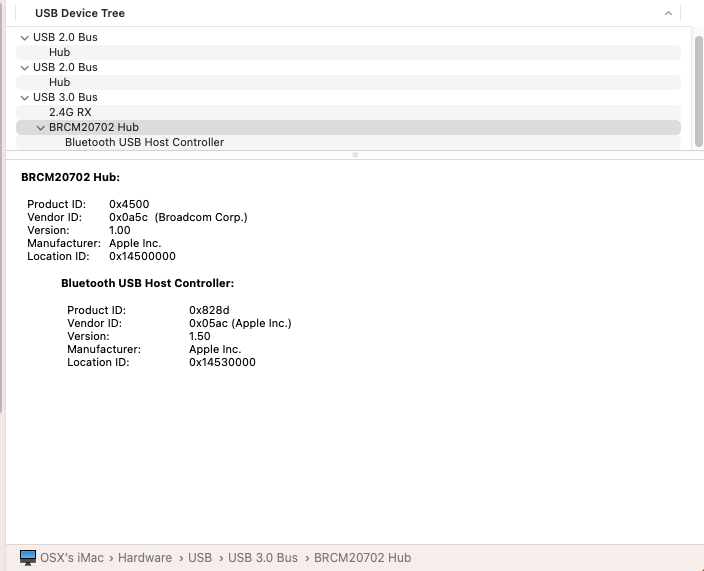The width and height of the screenshot is (704, 571).
Task: Click the USB Device Tree column header
Action: coord(348,13)
